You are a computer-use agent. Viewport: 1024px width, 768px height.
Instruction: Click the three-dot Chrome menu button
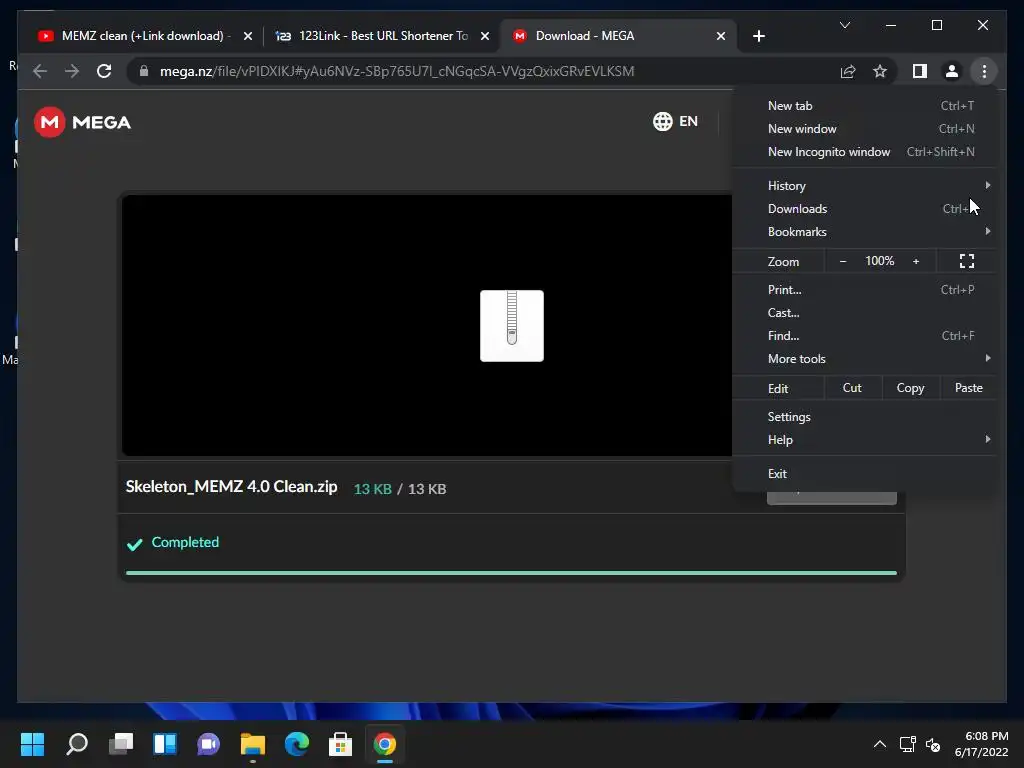(984, 71)
